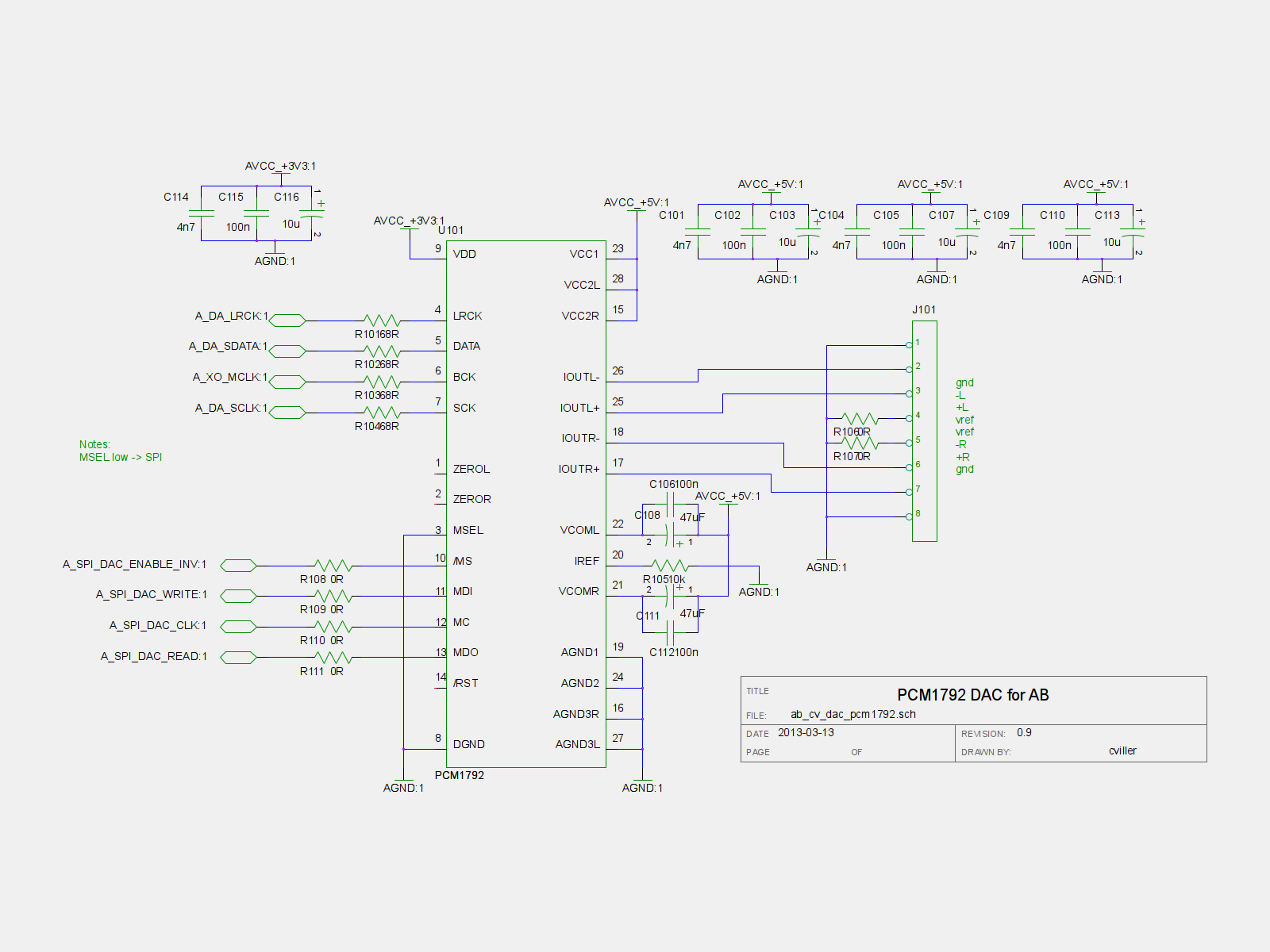Select the J101 connector body
Screen dimensions: 1270x952
click(x=925, y=431)
